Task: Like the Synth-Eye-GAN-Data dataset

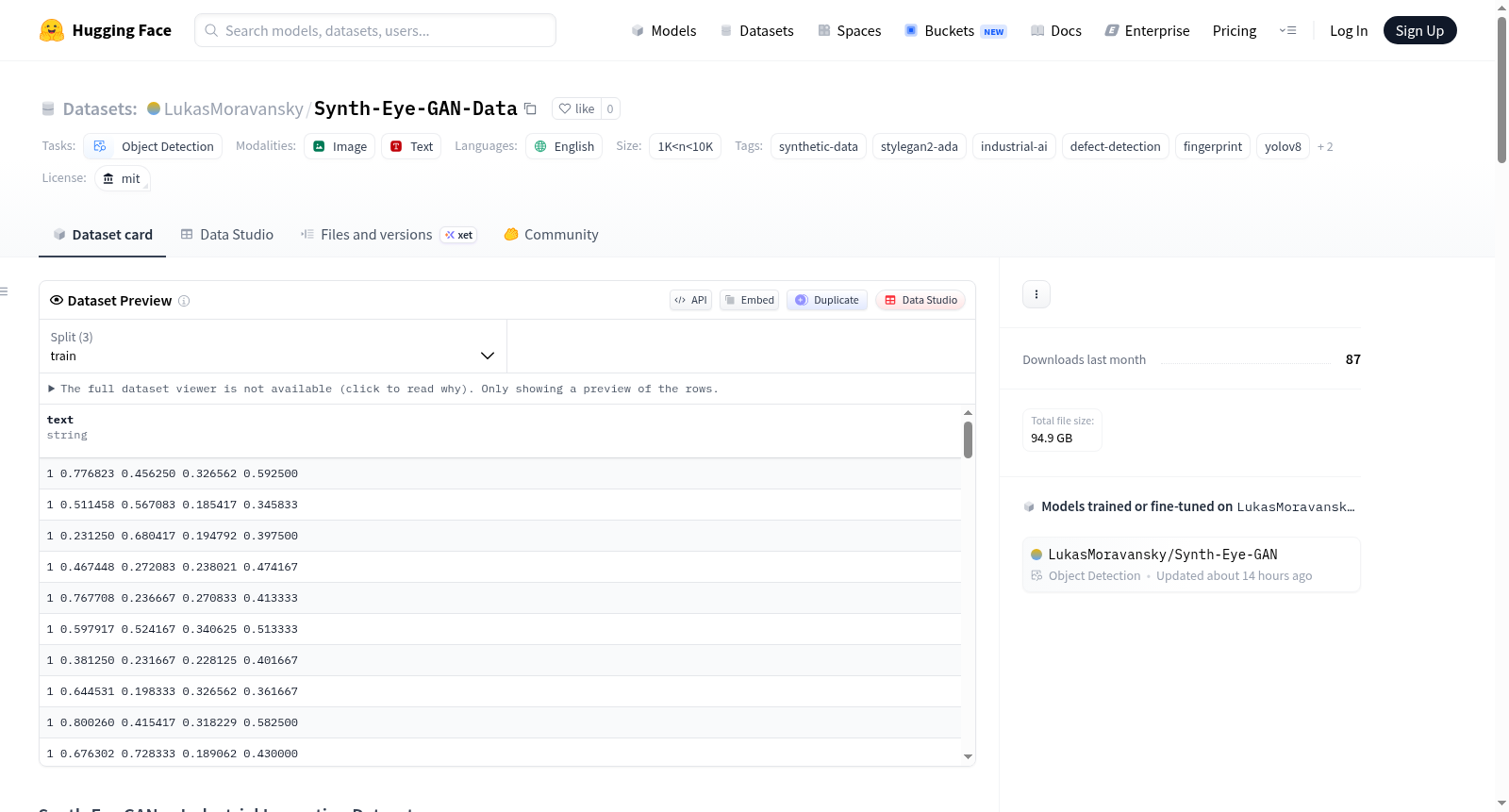Action: 576,109
